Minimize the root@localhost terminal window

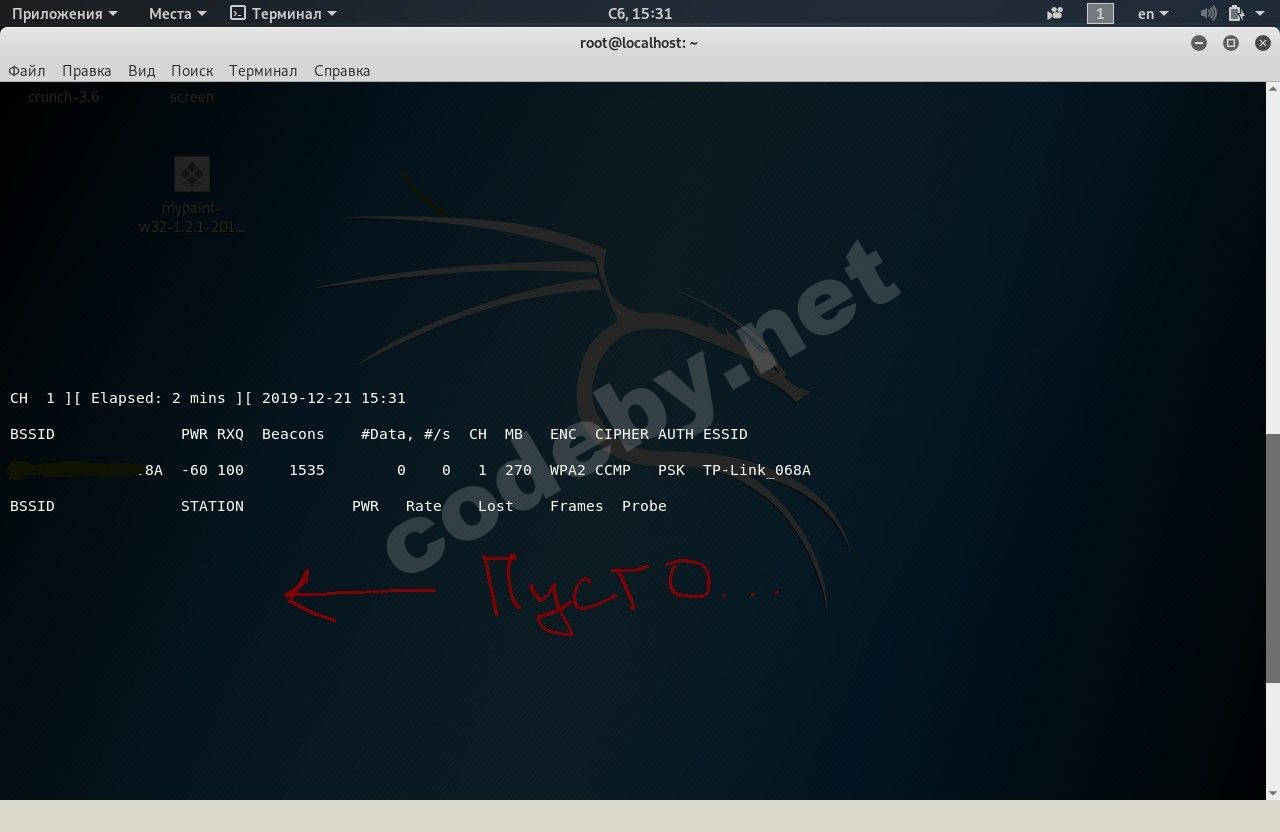tap(1199, 43)
